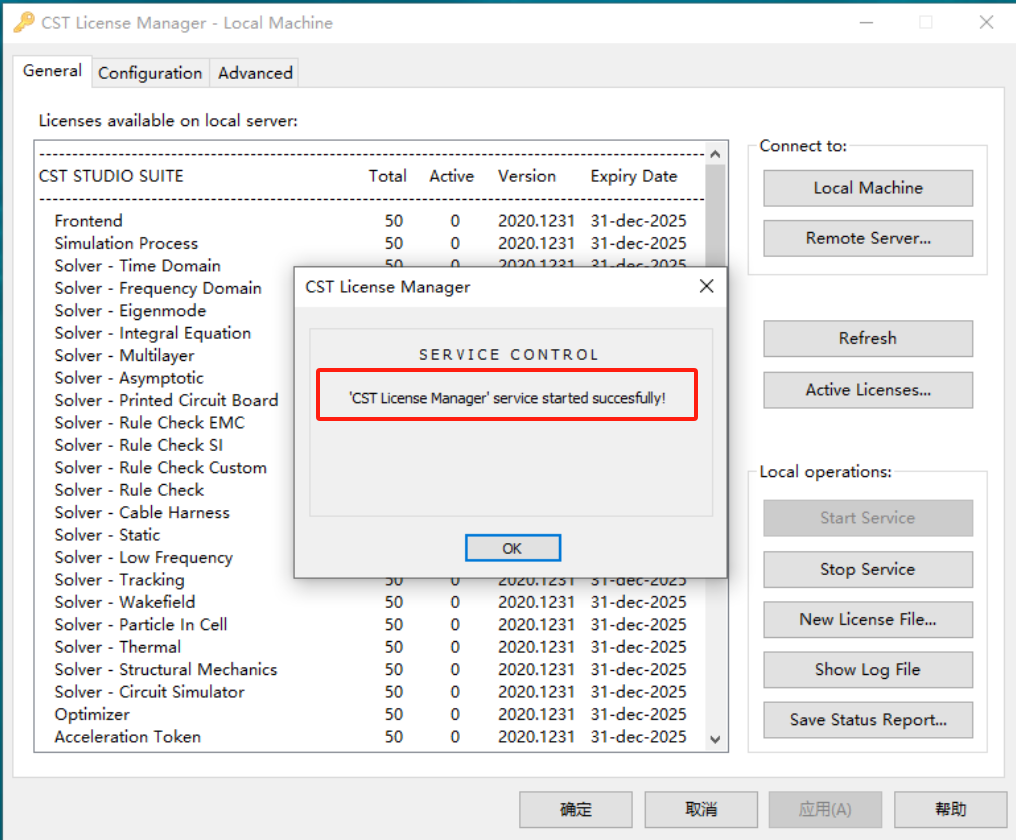1016x840 pixels.
Task: Select Solver - Wakefield row
Action: pyautogui.click(x=370, y=603)
